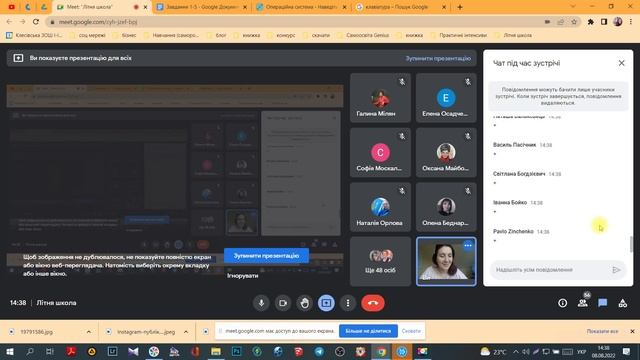
Task: Open Клесівська ЗОШ bookmark
Action: pos(35,36)
